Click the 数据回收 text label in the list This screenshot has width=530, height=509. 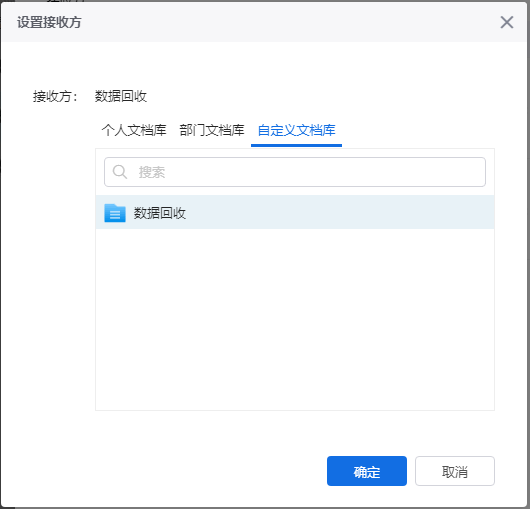pos(160,213)
